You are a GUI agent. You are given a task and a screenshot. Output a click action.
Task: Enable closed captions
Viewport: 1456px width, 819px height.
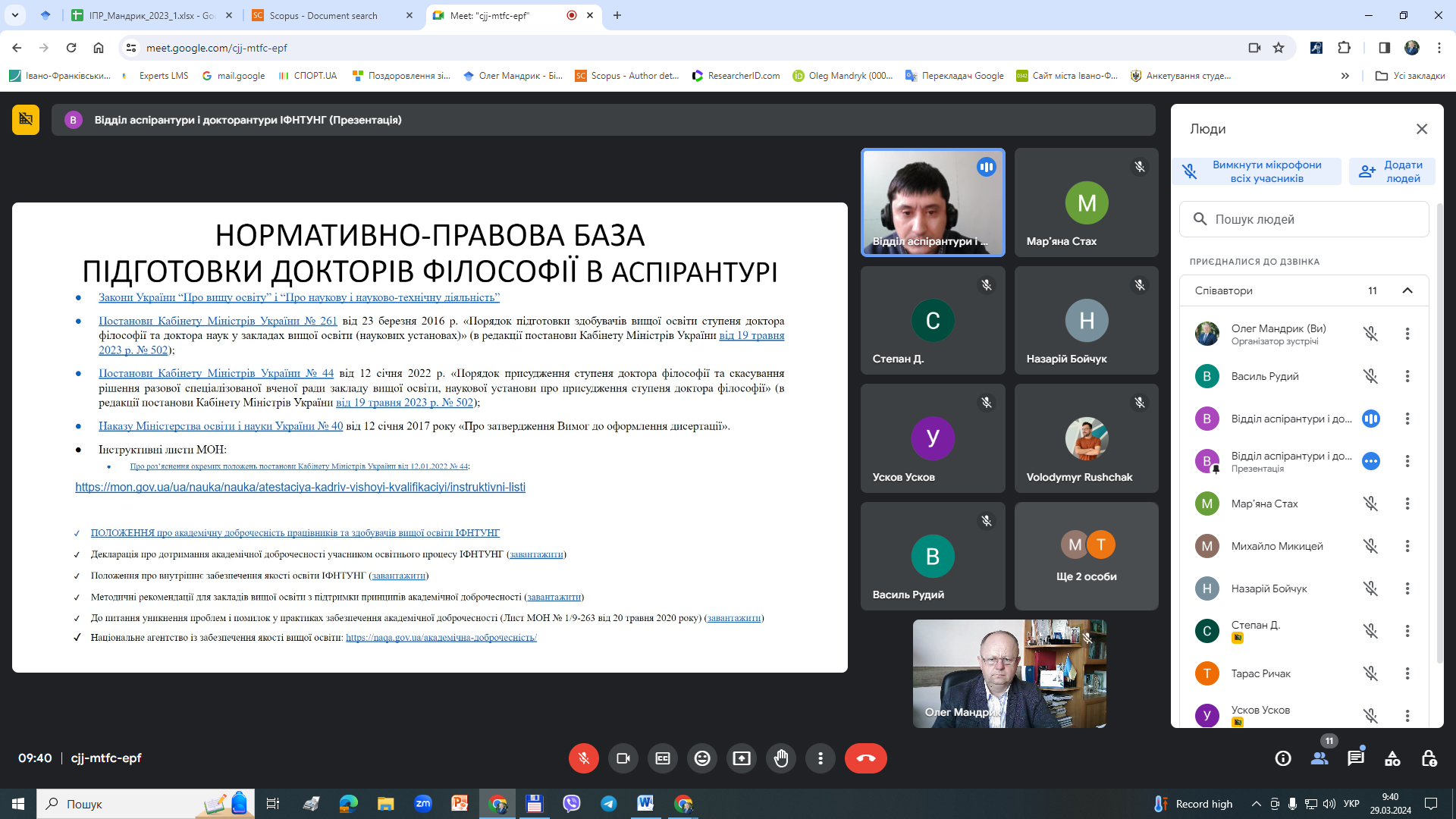(663, 758)
